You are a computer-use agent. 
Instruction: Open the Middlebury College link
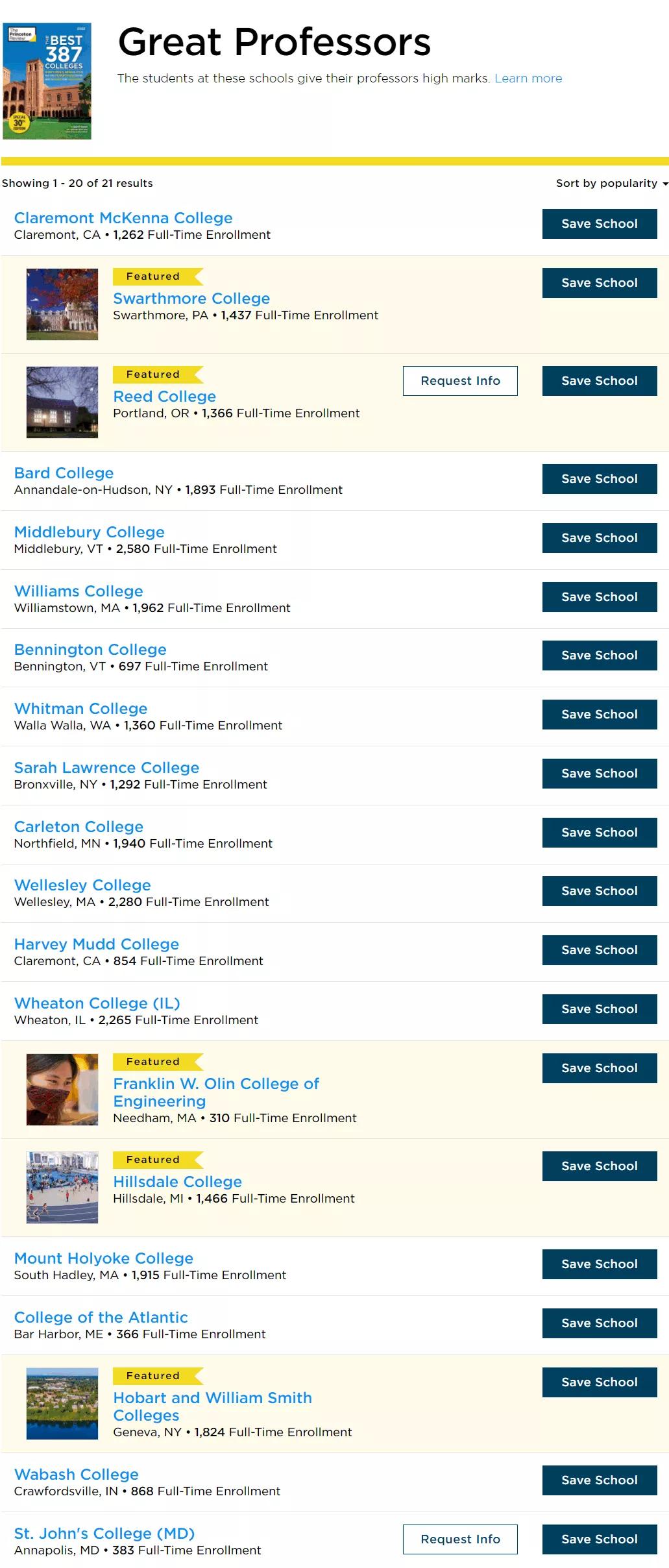pyautogui.click(x=90, y=532)
